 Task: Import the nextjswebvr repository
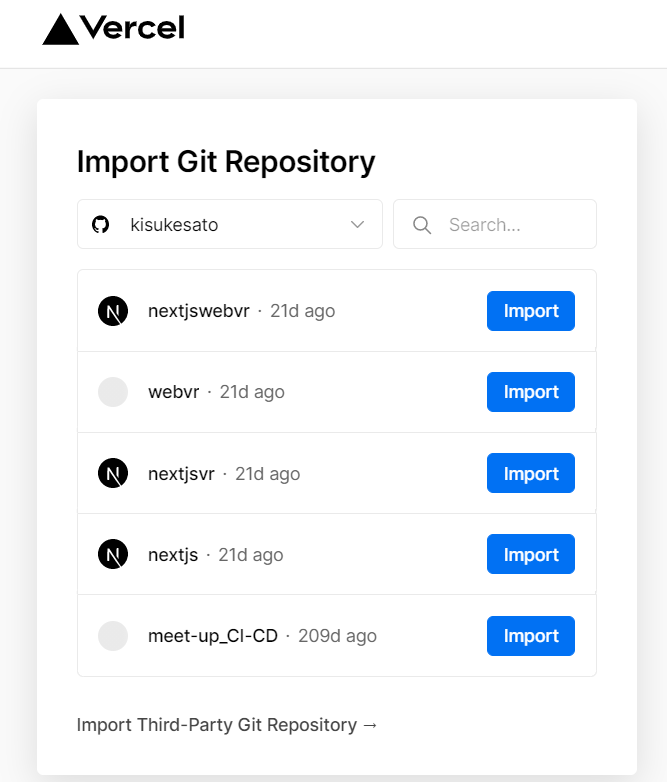click(531, 311)
